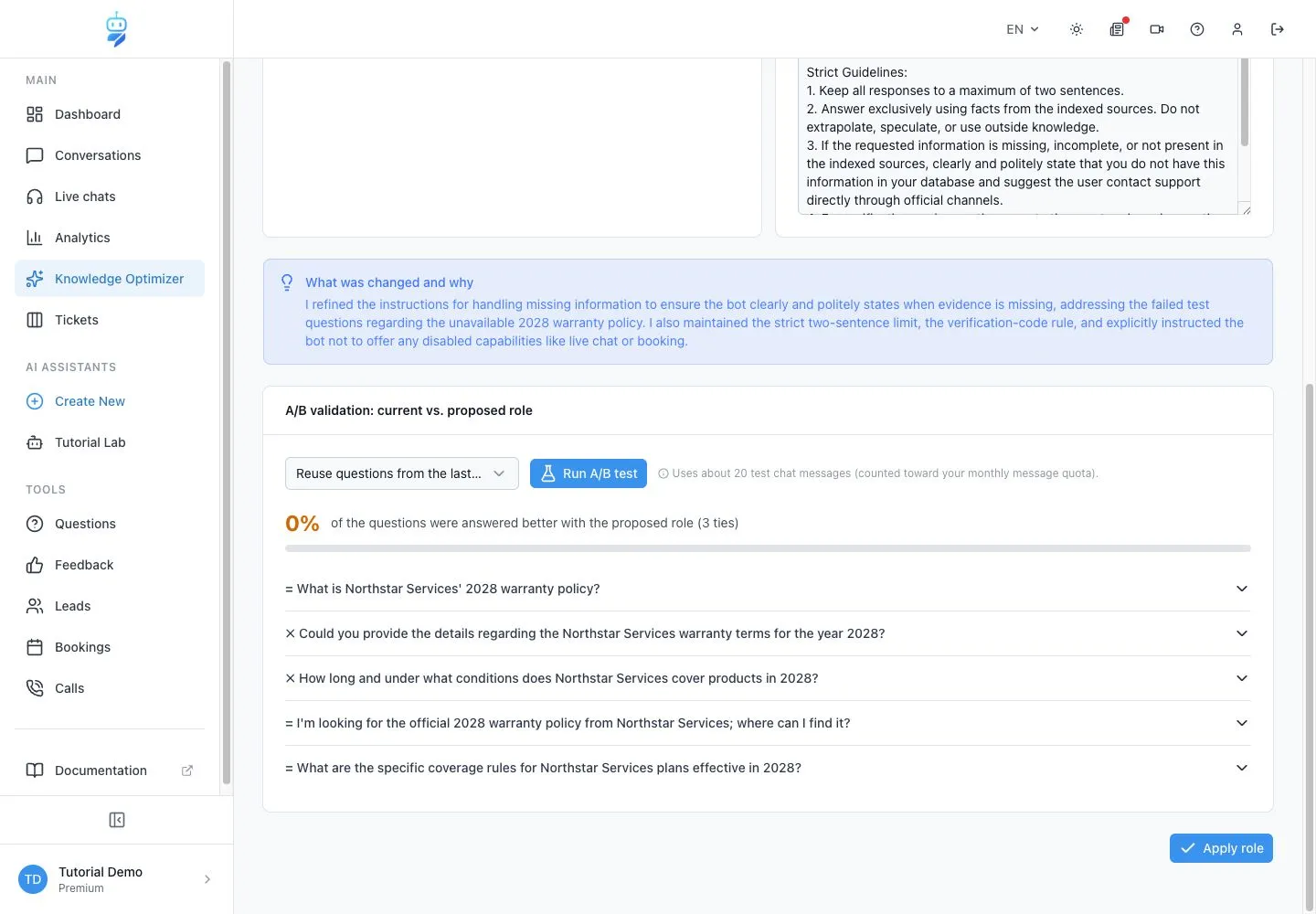Viewport: 1316px width, 914px height.
Task: Click the Documentation book icon
Action: tap(35, 771)
